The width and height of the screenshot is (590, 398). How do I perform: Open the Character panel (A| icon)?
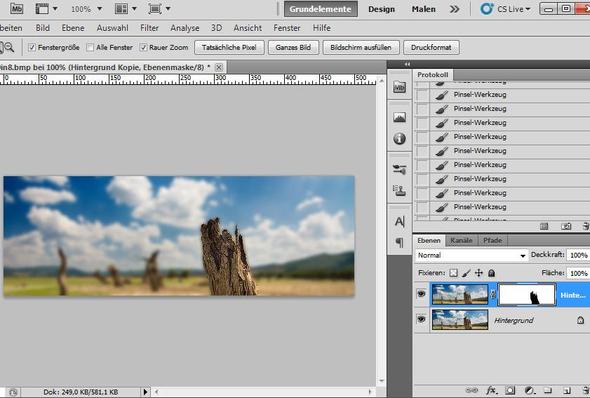tap(400, 222)
